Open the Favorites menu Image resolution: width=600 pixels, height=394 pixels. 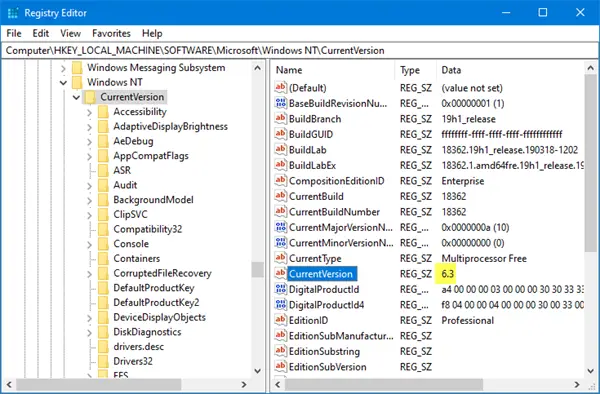[x=111, y=33]
